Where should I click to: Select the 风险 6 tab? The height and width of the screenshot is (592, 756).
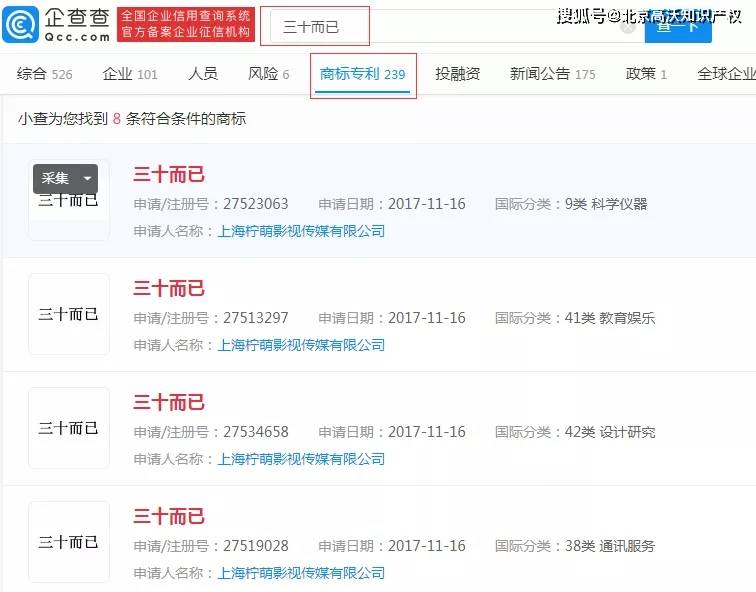tap(269, 74)
